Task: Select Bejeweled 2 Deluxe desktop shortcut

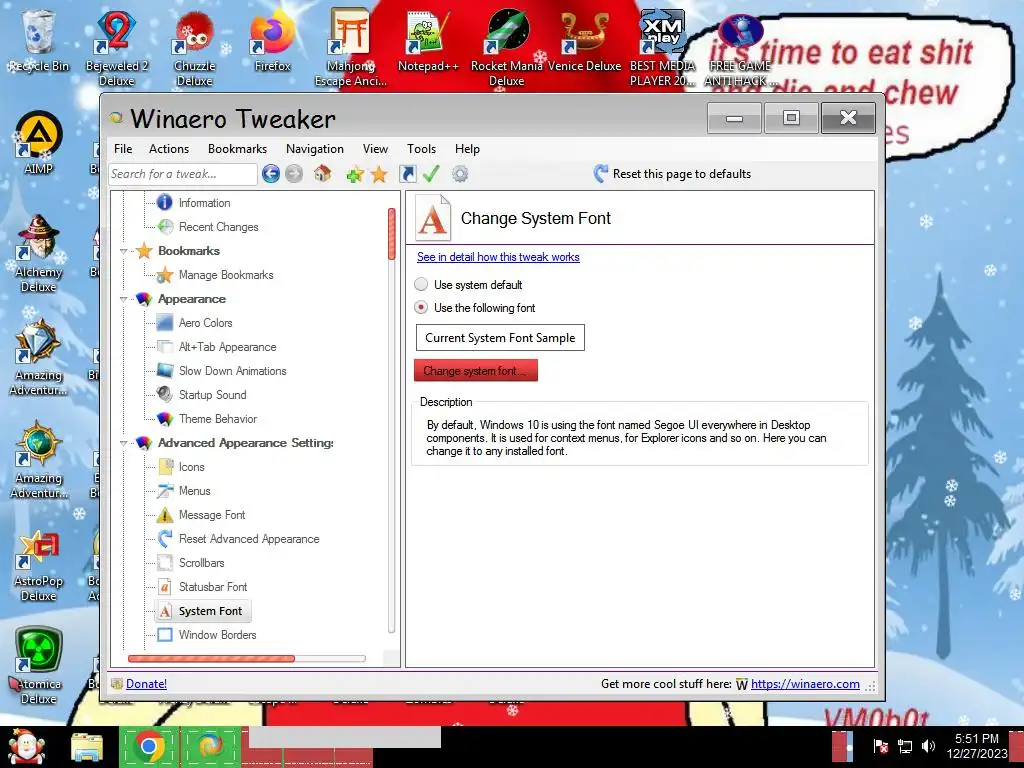Action: coord(116,49)
